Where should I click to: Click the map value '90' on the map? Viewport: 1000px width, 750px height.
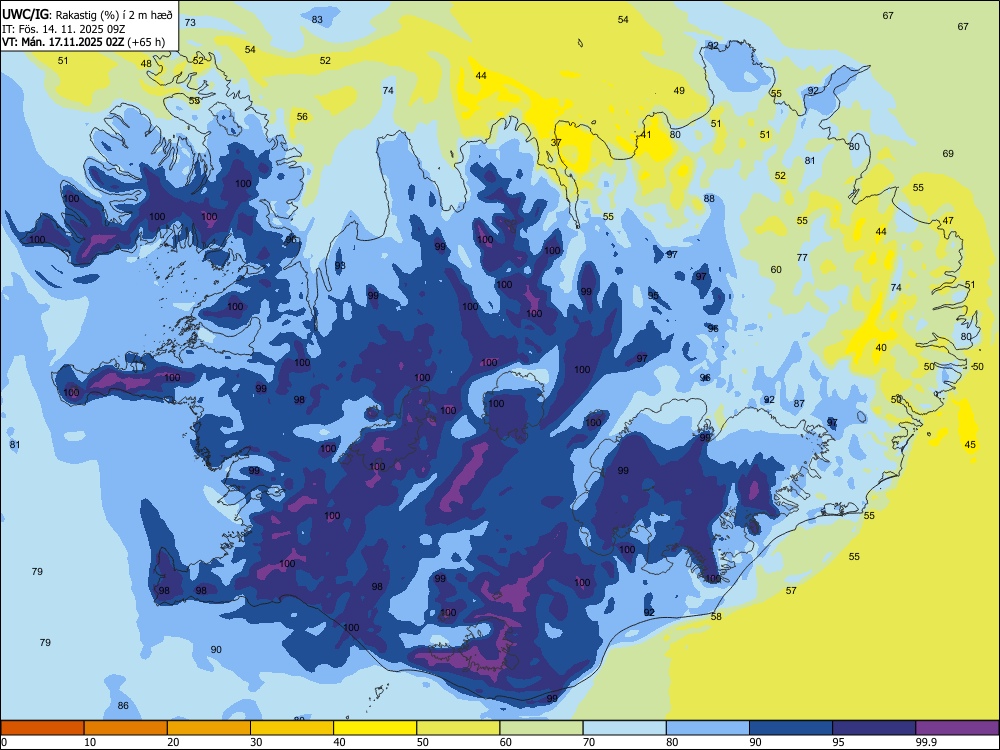click(x=216, y=649)
